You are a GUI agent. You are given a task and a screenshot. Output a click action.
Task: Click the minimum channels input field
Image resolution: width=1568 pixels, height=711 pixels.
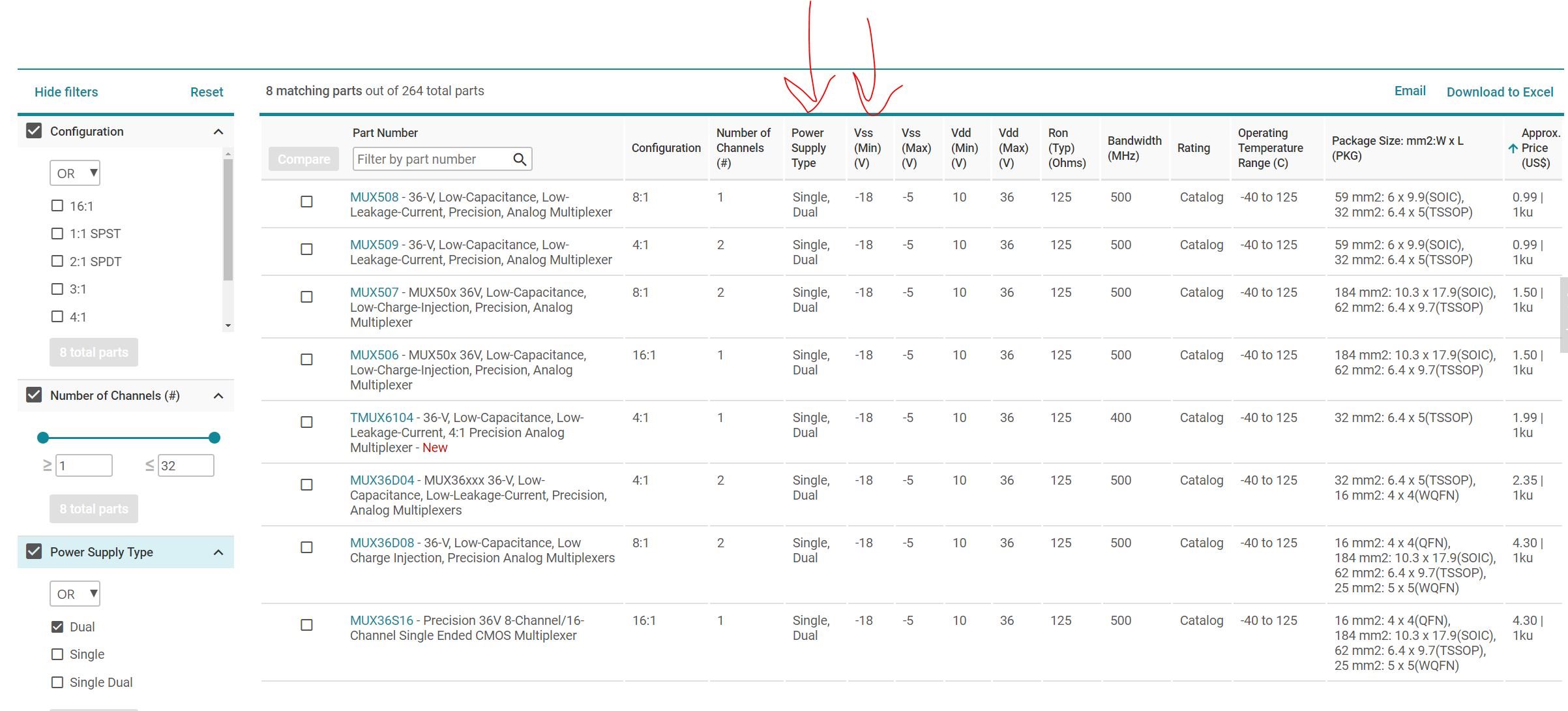coord(84,465)
